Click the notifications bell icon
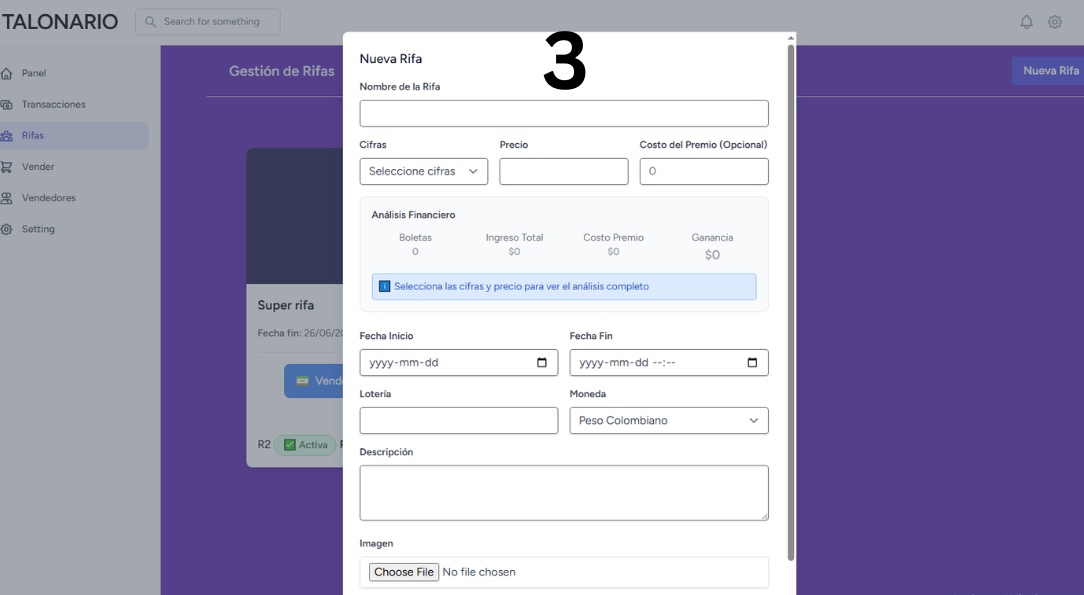 tap(1026, 22)
